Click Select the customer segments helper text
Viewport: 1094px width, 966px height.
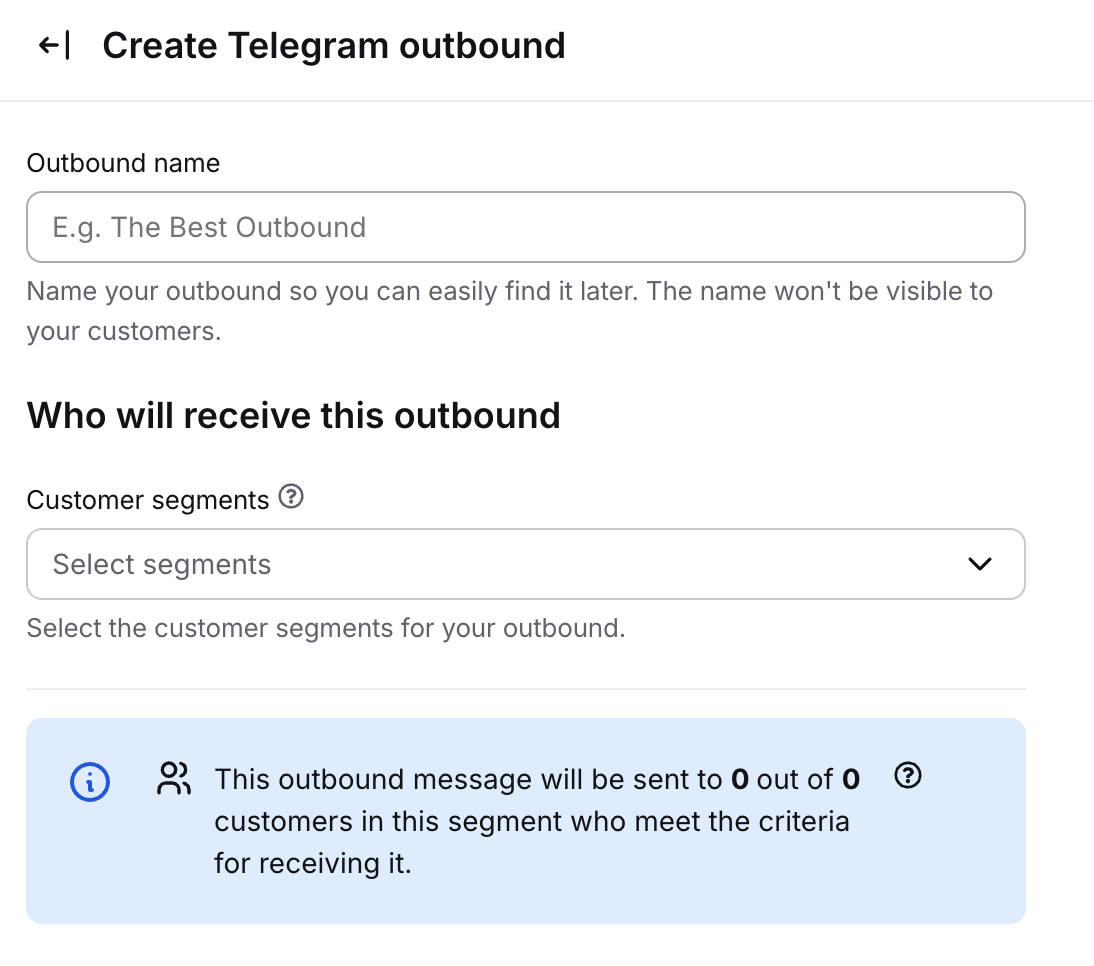[x=325, y=629]
